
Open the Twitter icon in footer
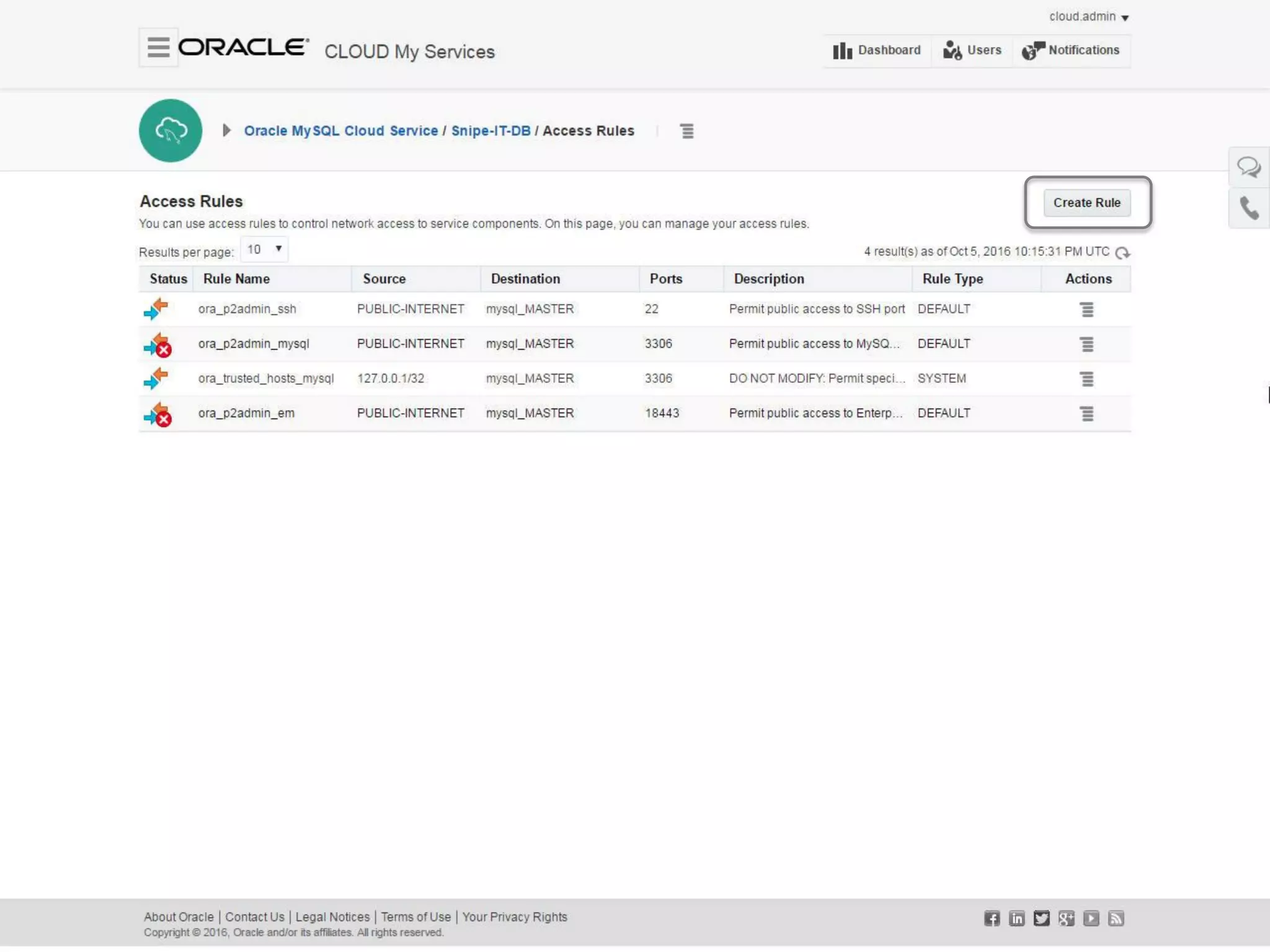tap(1042, 919)
